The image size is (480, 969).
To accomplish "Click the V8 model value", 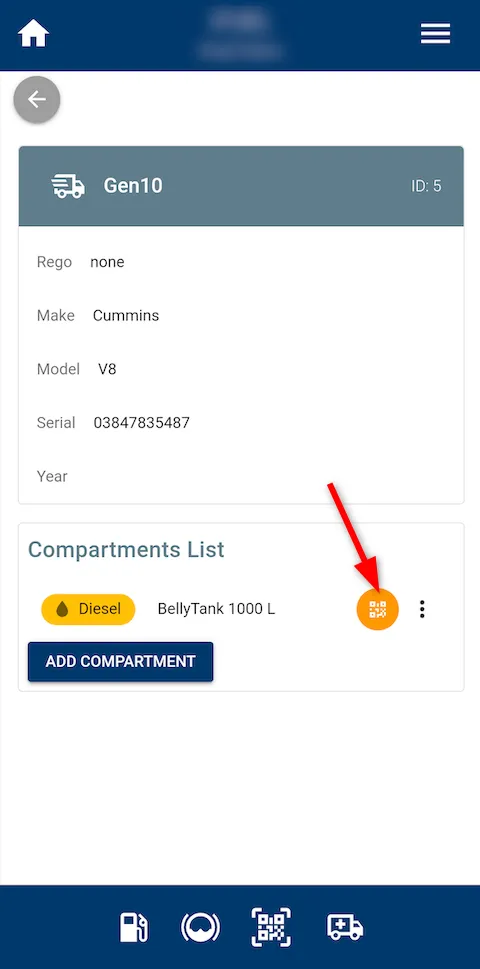I will (x=107, y=369).
